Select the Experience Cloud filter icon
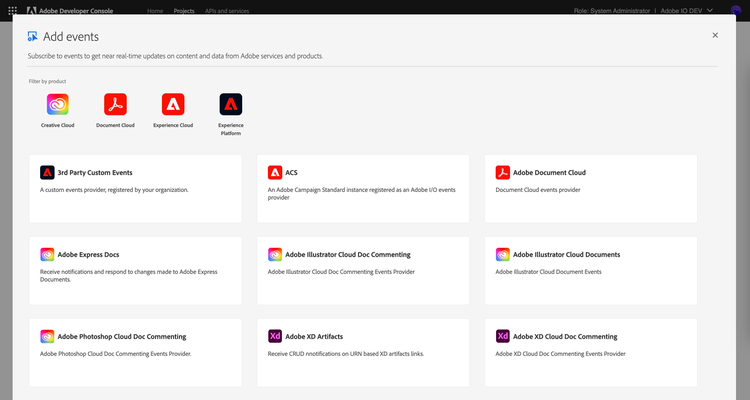Viewport: 750px width, 400px height. click(x=173, y=104)
